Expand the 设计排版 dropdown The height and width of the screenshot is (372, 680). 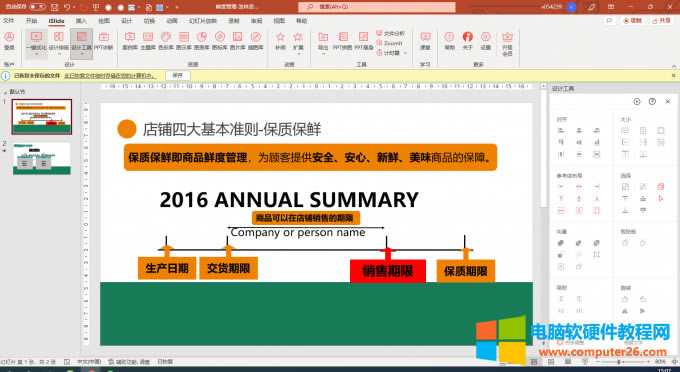[x=59, y=53]
